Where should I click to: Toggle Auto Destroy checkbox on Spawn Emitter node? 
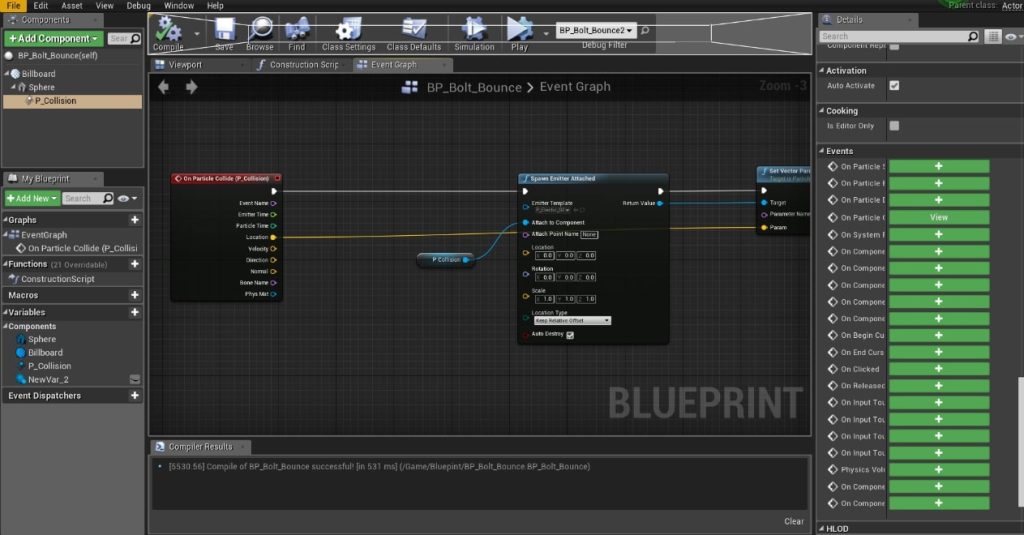[570, 335]
